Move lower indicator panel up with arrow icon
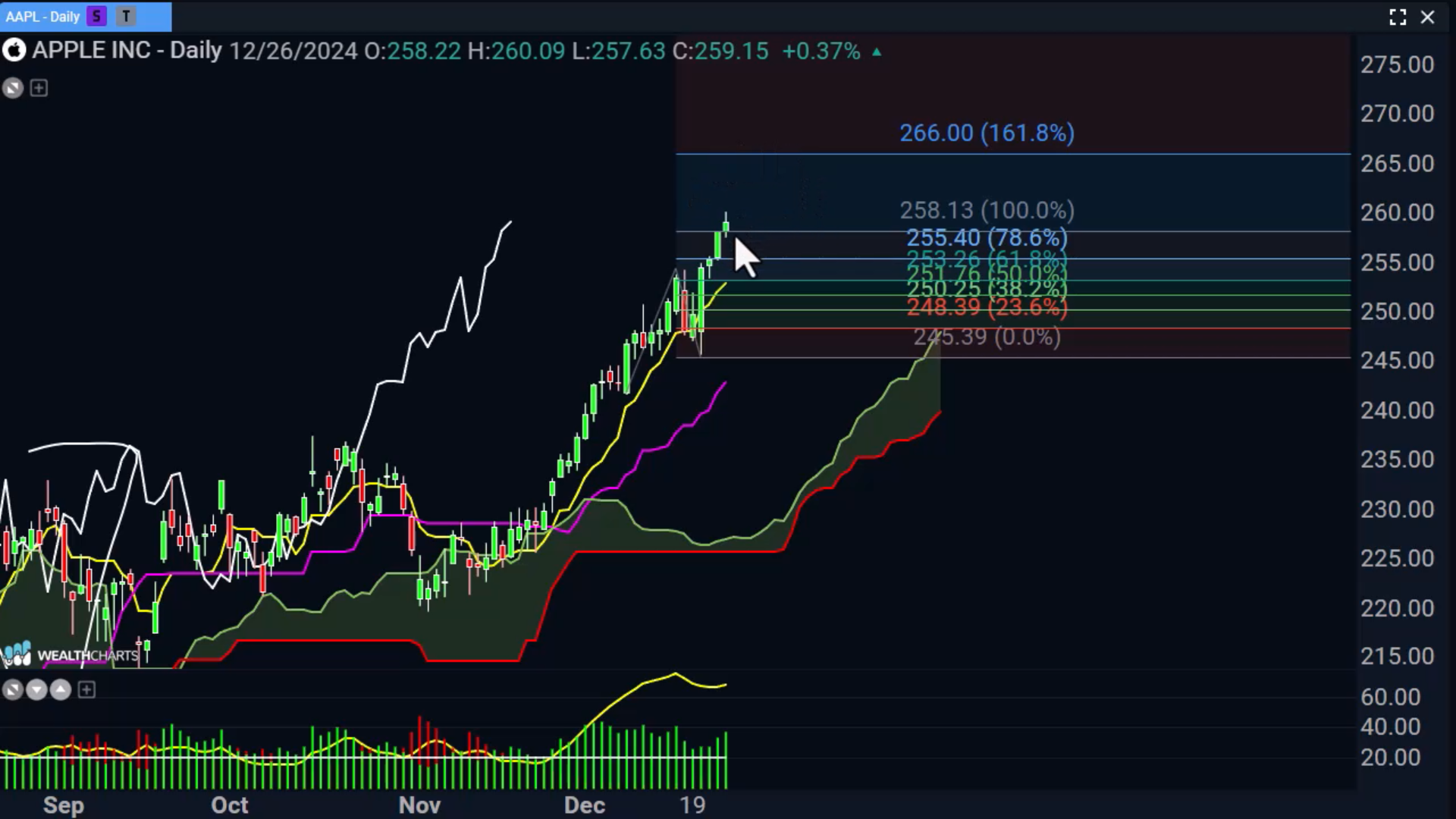1456x819 pixels. click(x=61, y=689)
